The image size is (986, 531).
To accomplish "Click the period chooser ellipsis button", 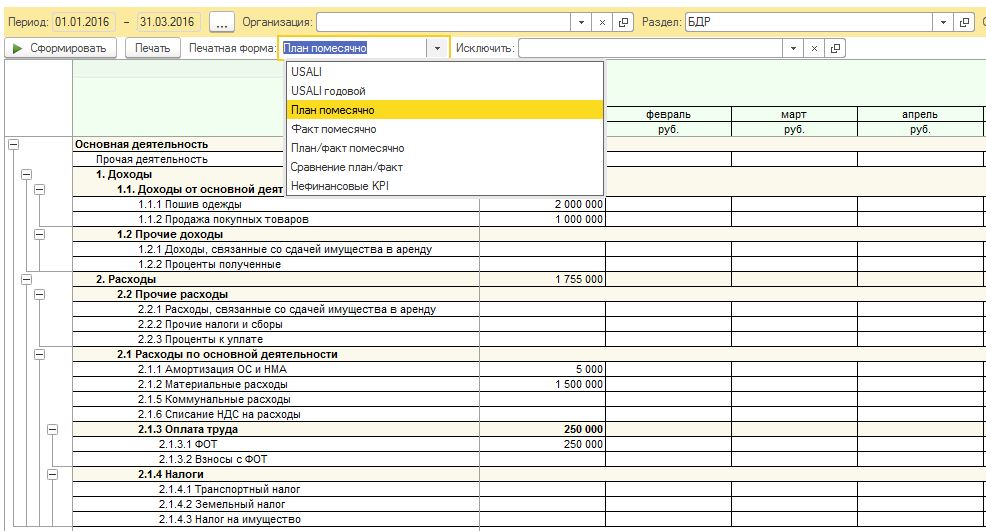I will [221, 22].
